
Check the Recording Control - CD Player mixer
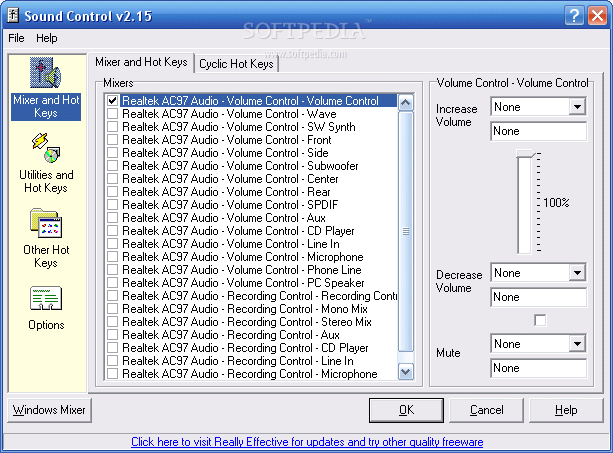113,347
